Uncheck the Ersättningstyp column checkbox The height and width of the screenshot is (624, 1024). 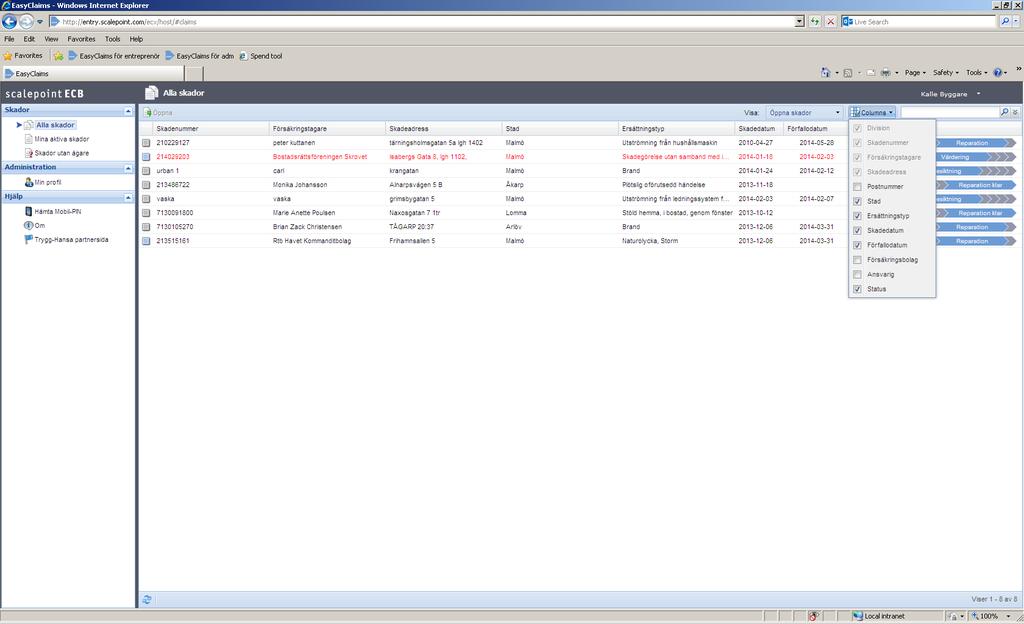[x=857, y=216]
